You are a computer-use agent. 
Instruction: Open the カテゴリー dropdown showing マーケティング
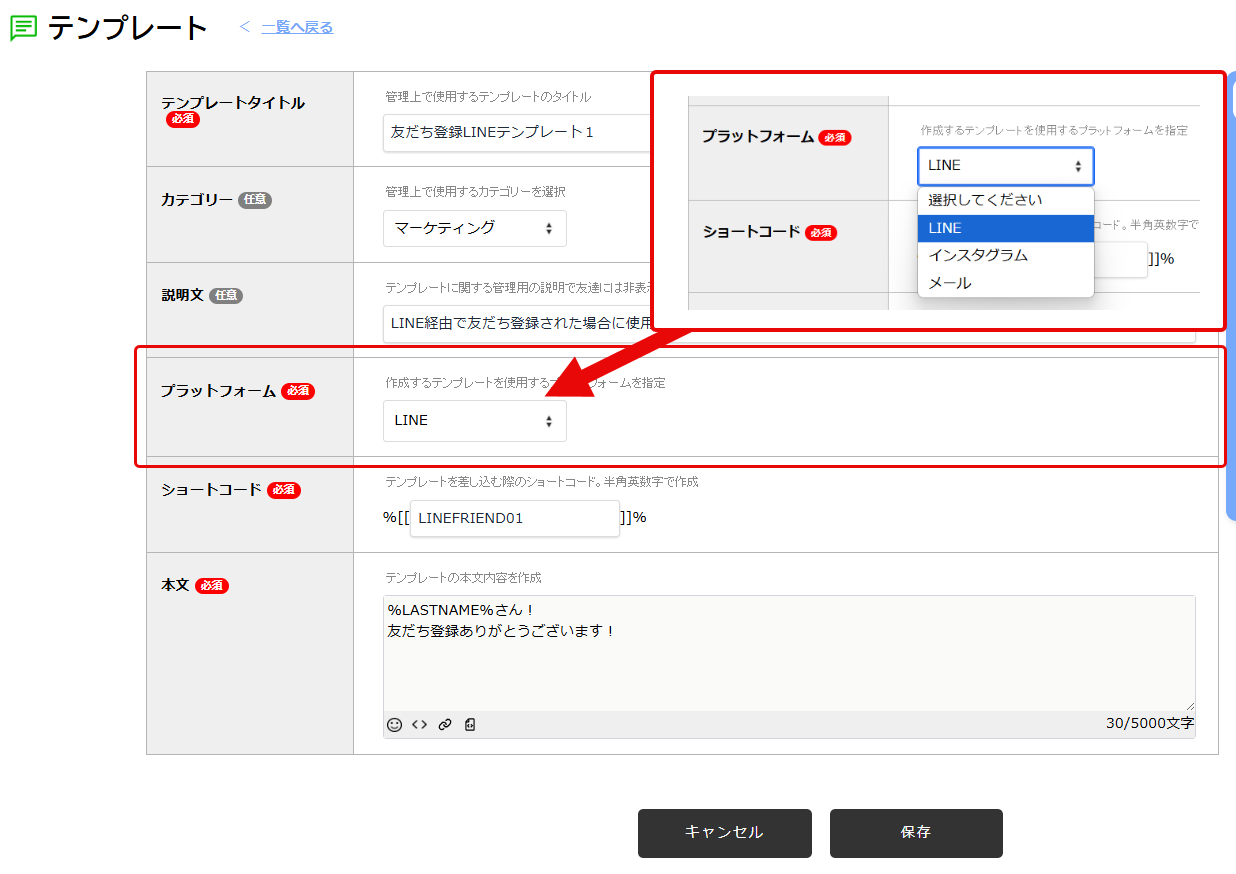pyautogui.click(x=474, y=228)
